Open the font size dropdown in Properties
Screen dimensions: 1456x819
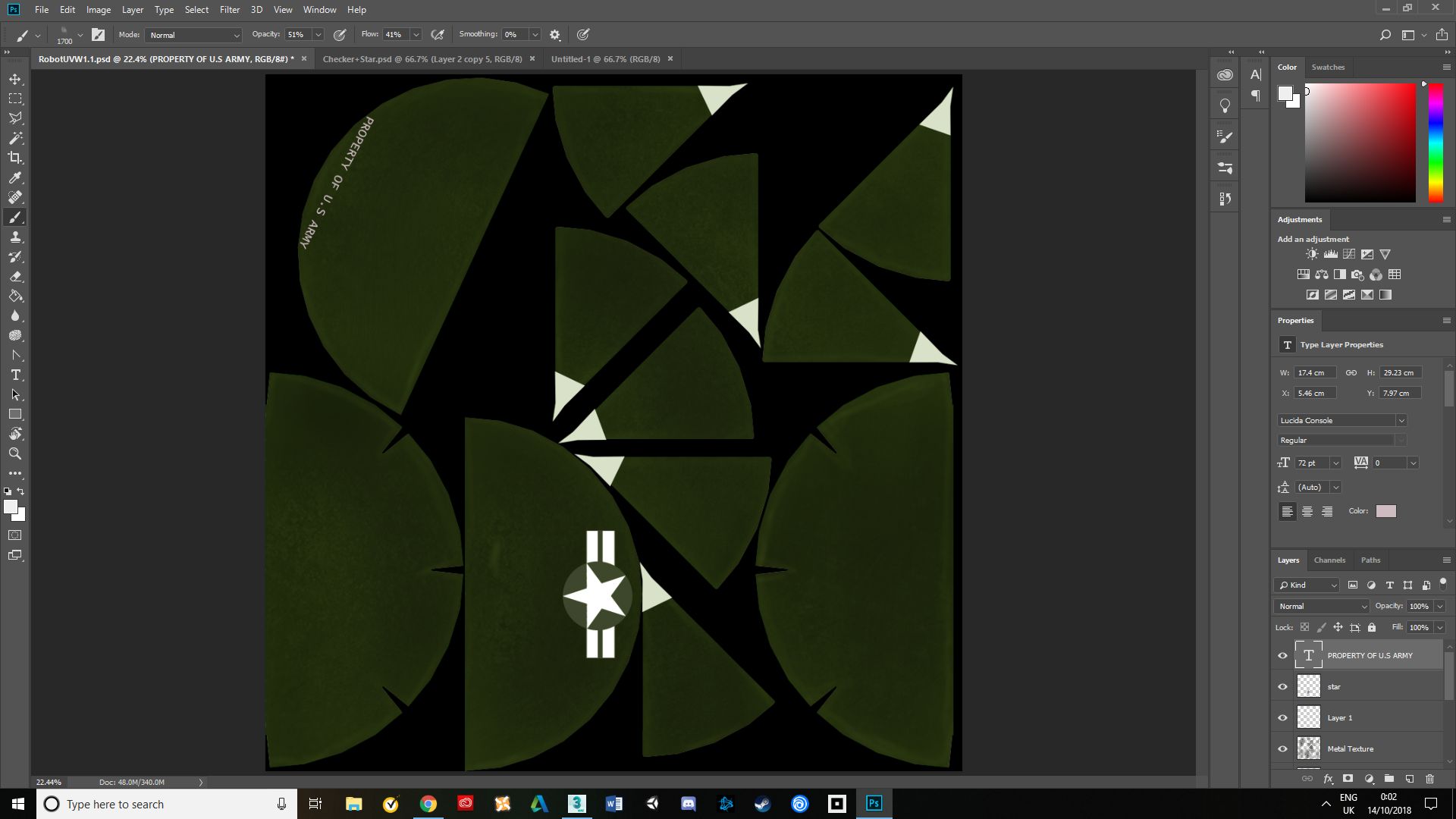coord(1336,463)
